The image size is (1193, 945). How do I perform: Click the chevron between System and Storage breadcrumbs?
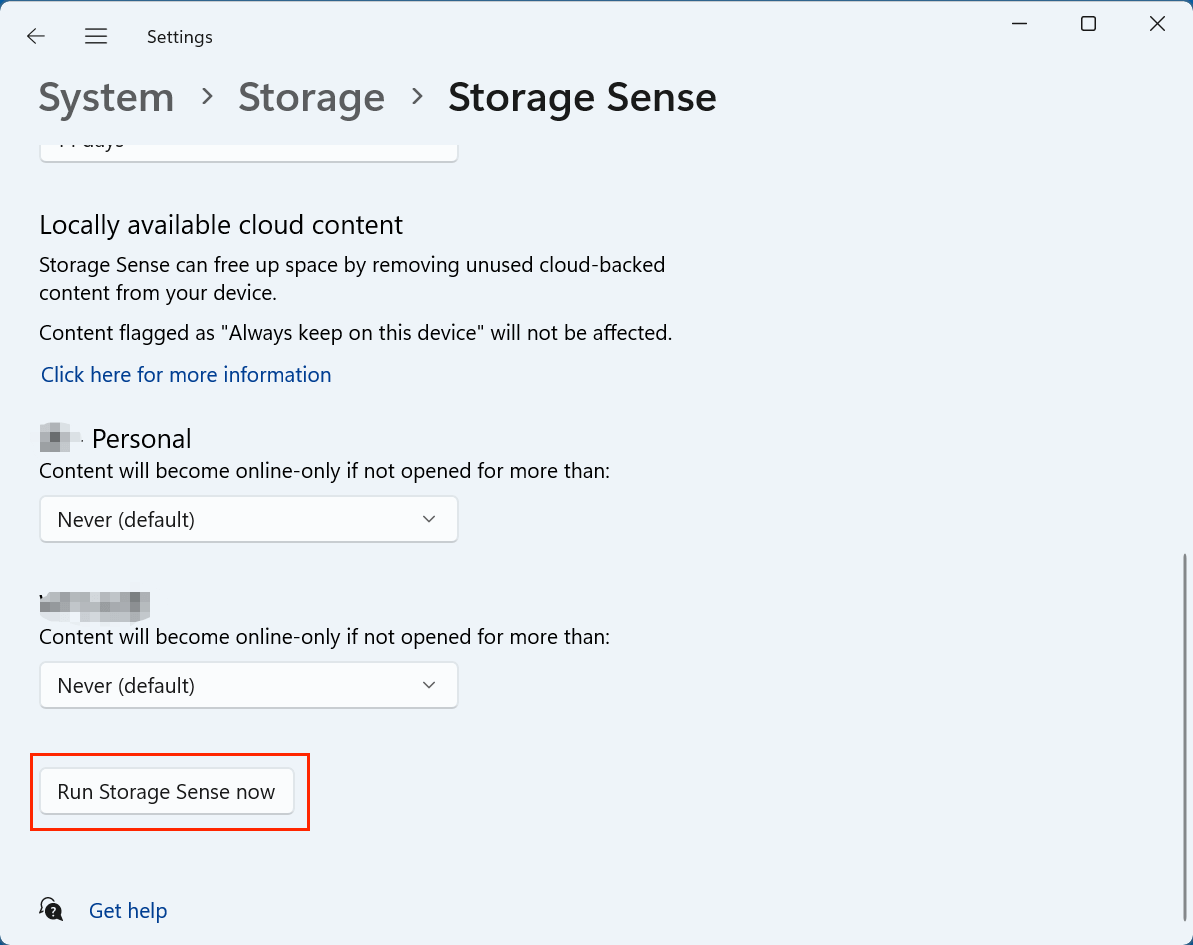pos(206,98)
